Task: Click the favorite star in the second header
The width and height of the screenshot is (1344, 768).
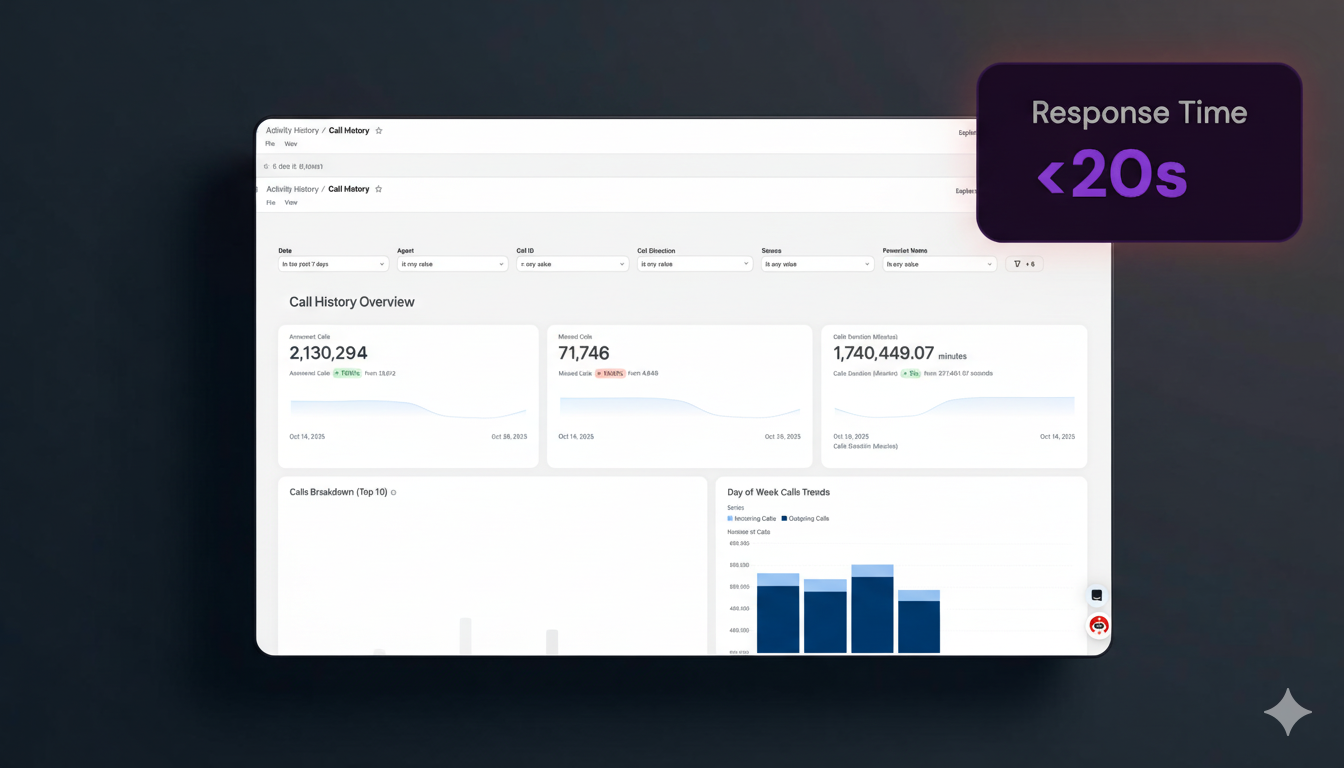Action: (x=379, y=189)
